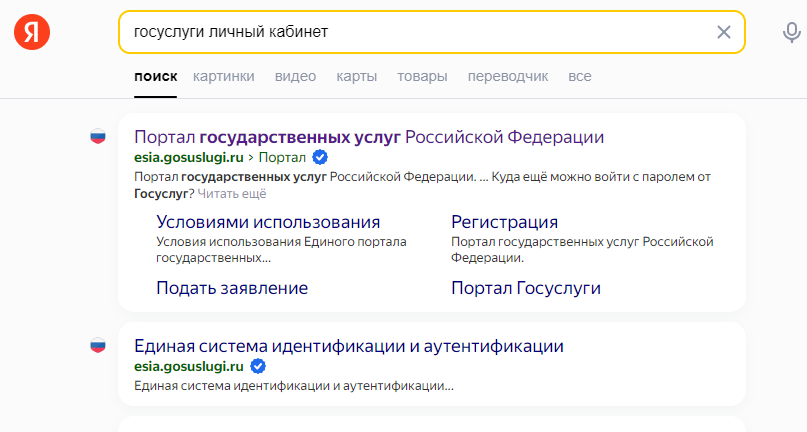Open the карты tab
Screen dimensions: 807x432
pos(356,76)
